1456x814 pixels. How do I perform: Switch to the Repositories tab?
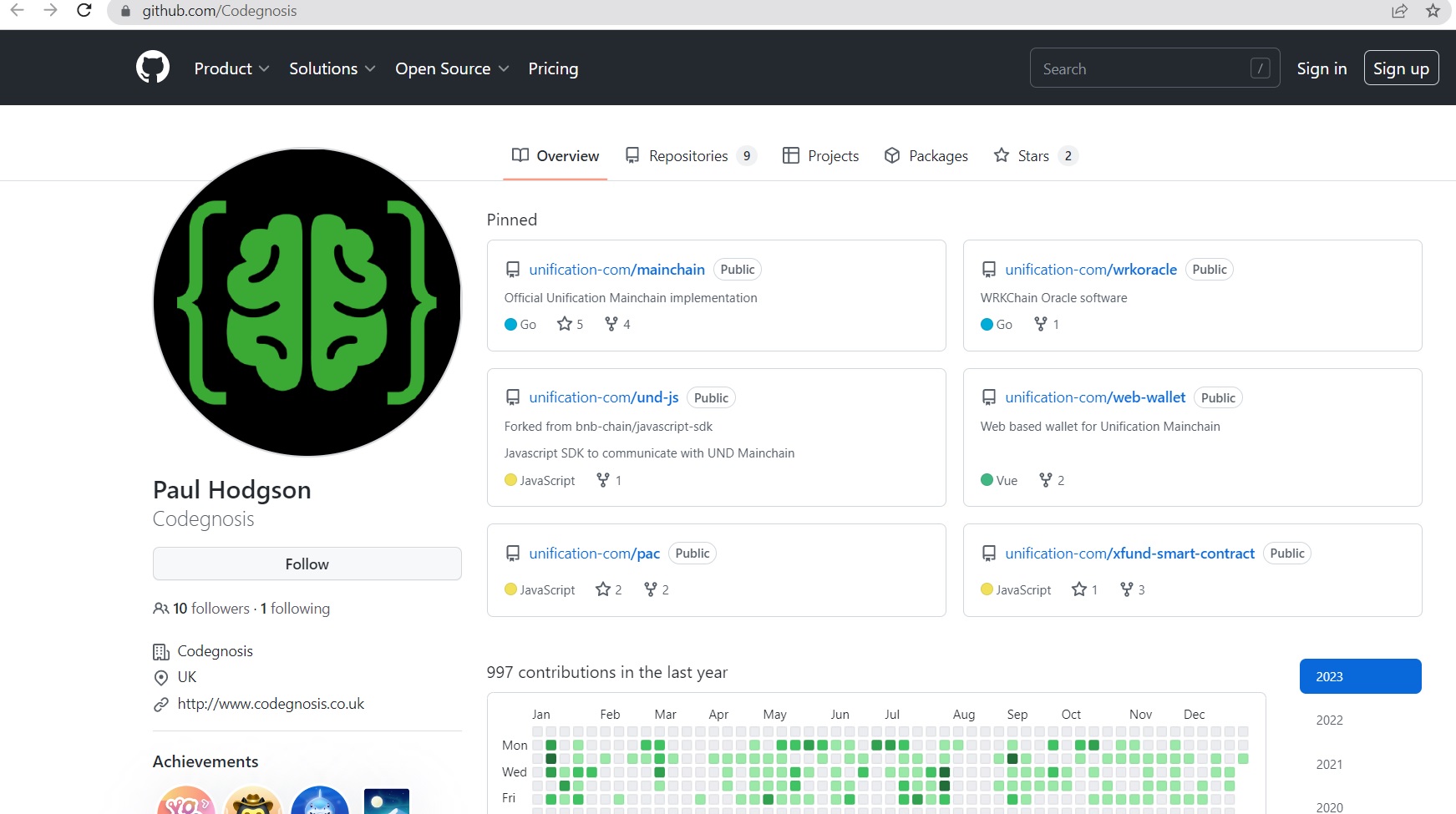pos(688,155)
